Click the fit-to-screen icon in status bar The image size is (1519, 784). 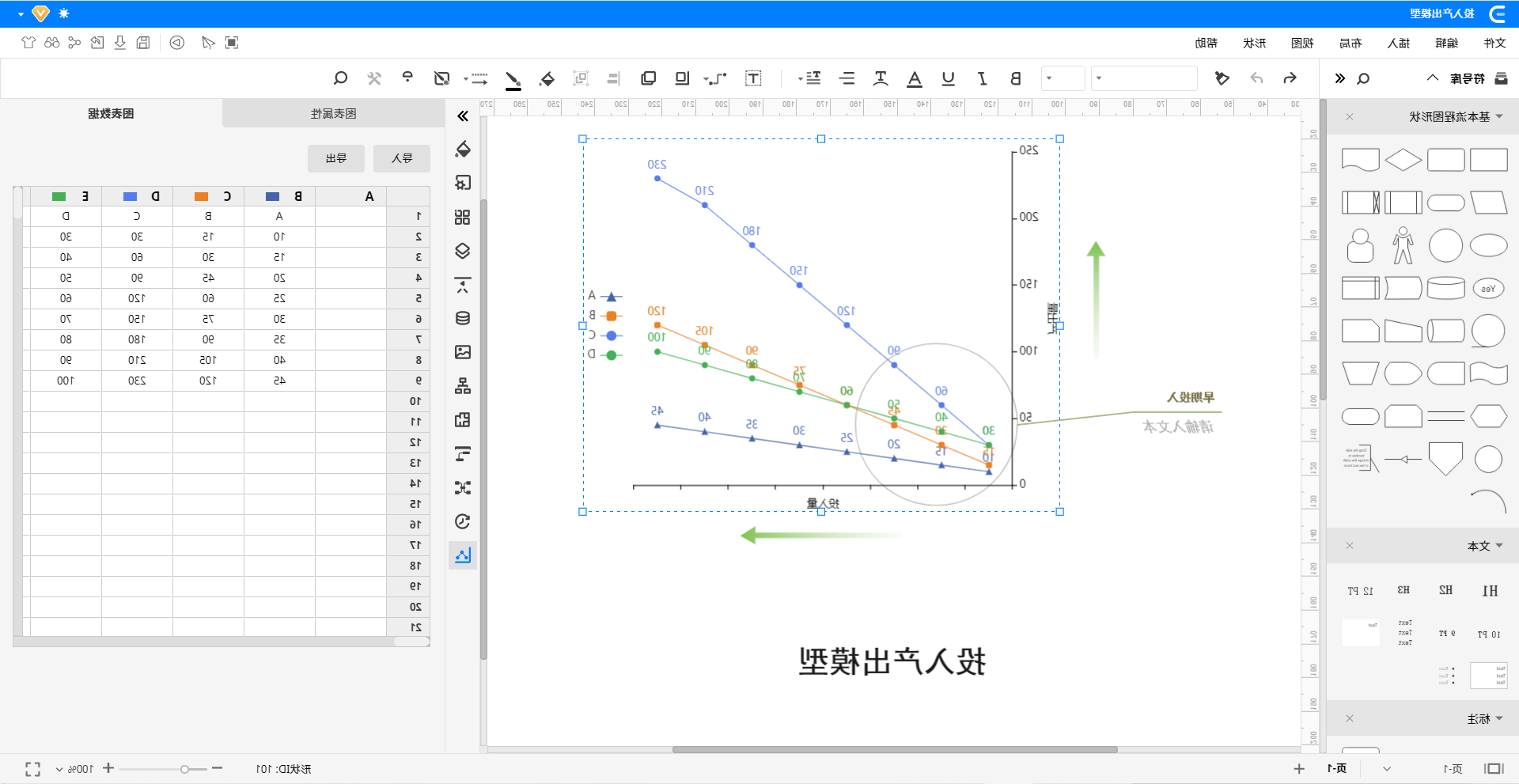(x=32, y=769)
